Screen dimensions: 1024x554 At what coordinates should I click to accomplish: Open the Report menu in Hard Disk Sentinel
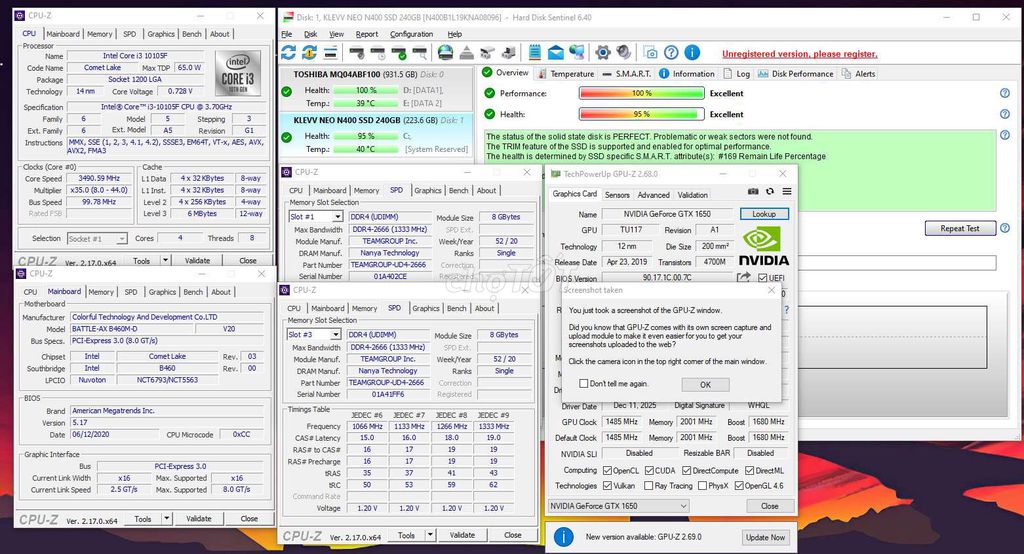click(366, 34)
